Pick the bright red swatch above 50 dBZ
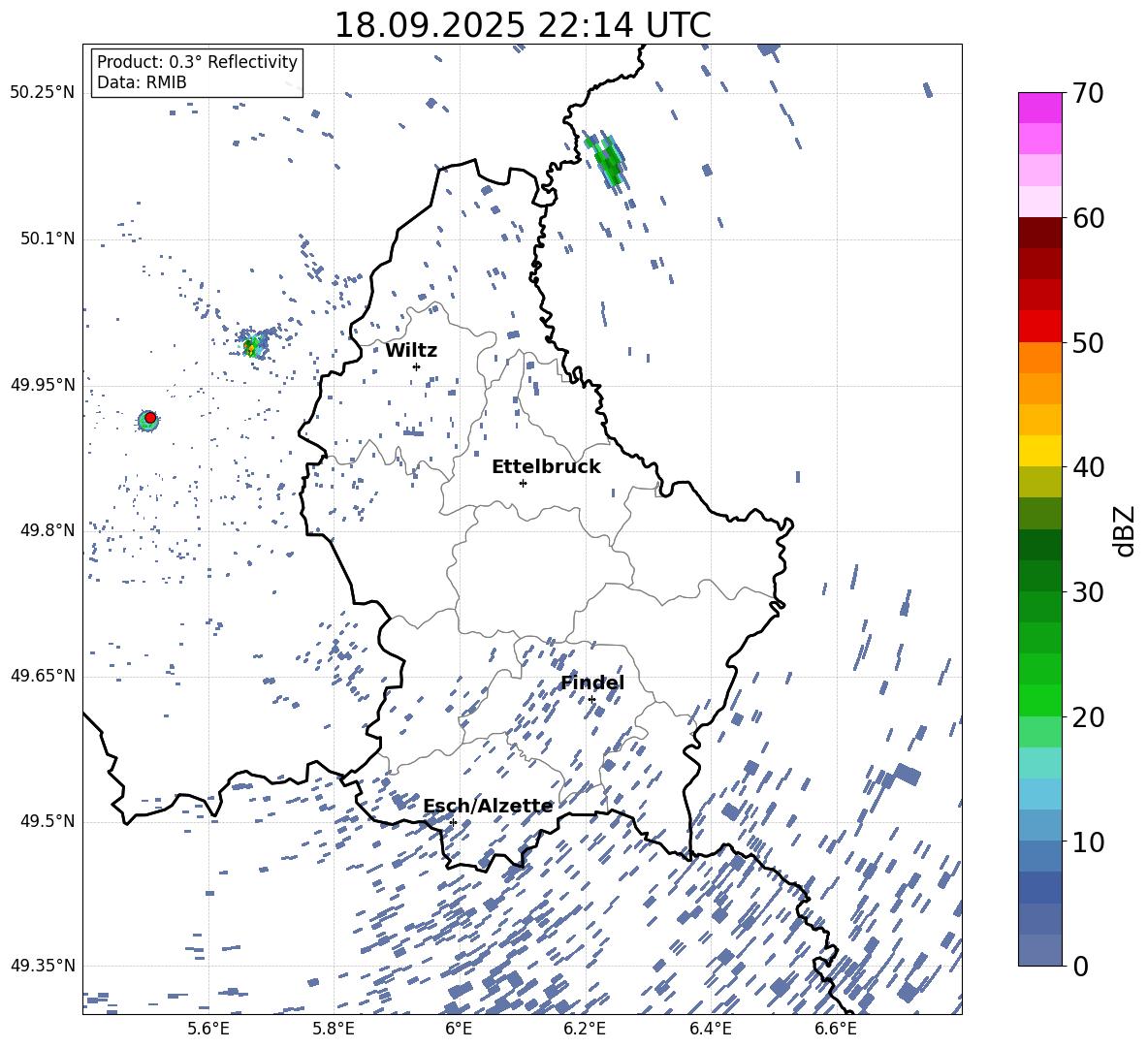 [x=1039, y=326]
